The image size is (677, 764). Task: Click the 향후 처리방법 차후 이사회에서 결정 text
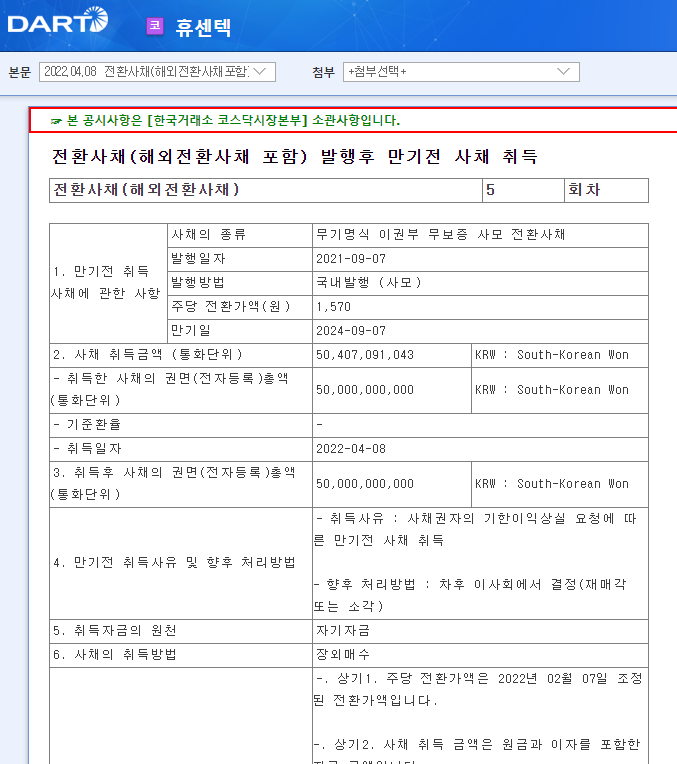tap(470, 595)
